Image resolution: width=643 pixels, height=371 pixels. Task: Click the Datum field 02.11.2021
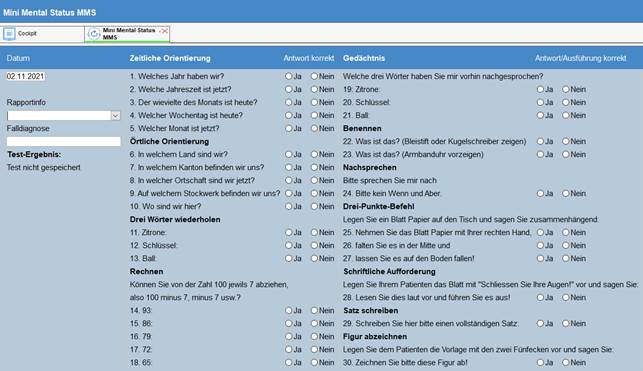pyautogui.click(x=25, y=76)
